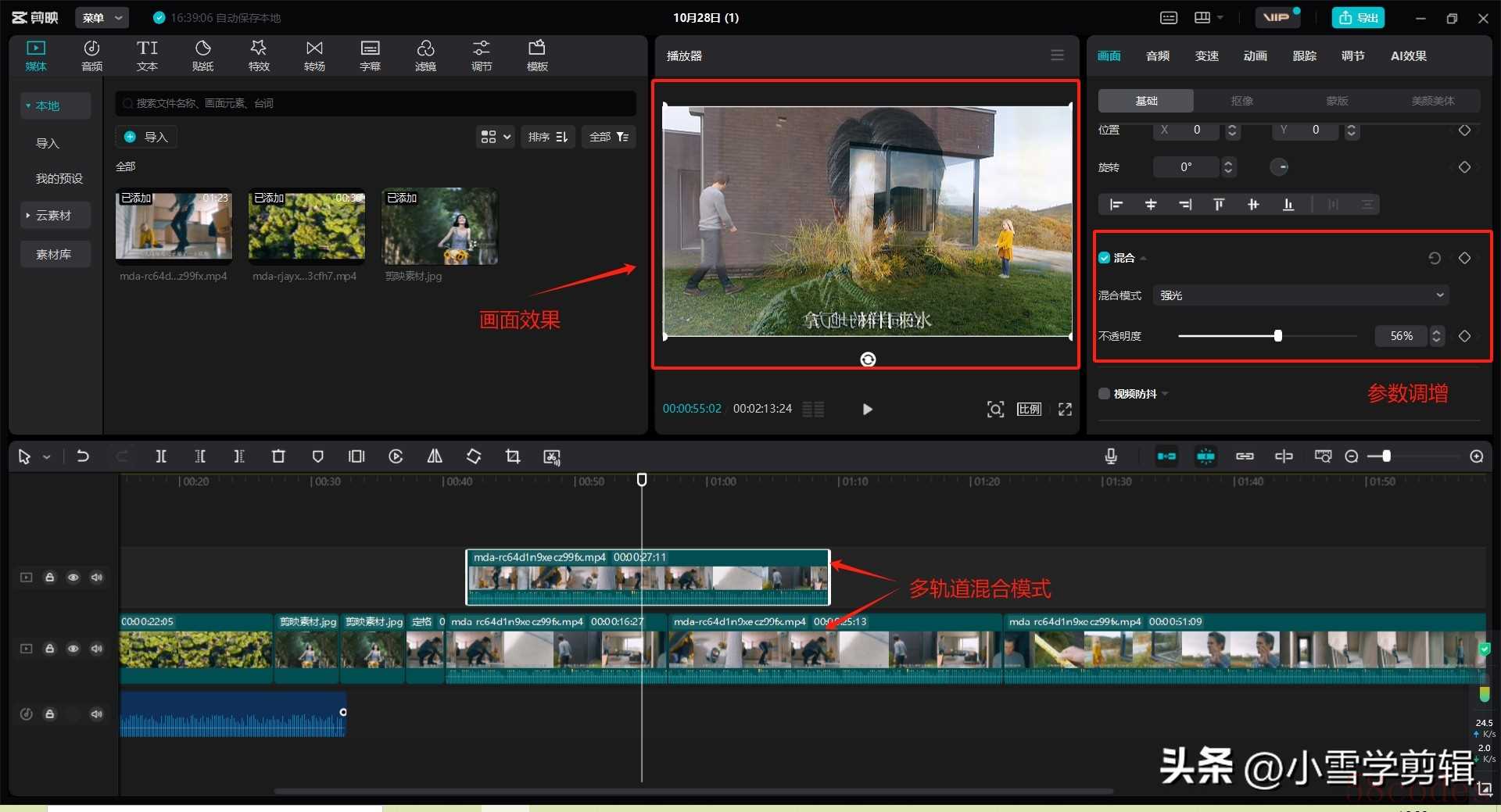Open the 滤镜 filters panel
This screenshot has height=812, width=1501.
click(425, 55)
